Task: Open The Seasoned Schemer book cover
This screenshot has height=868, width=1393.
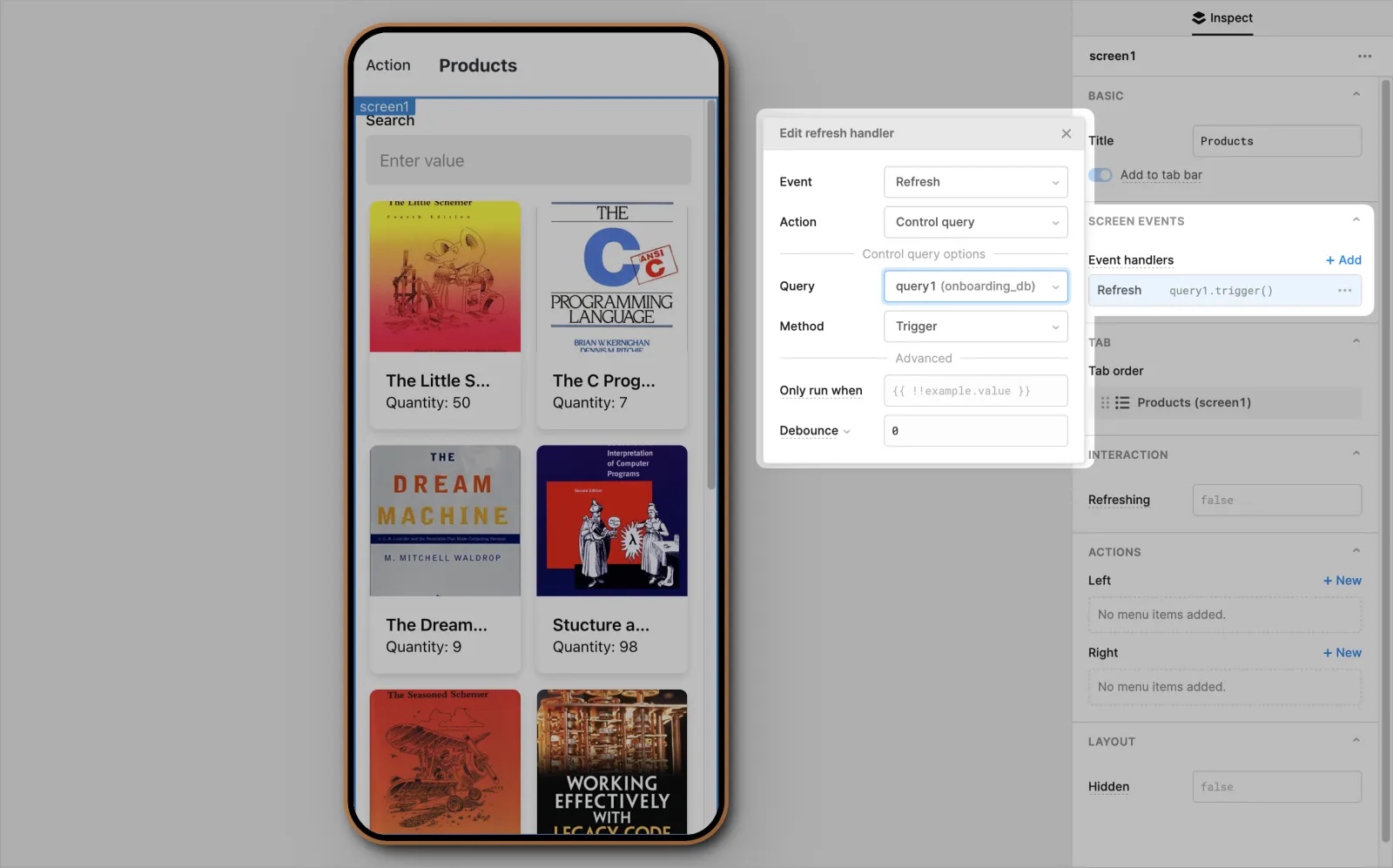Action: point(445,762)
